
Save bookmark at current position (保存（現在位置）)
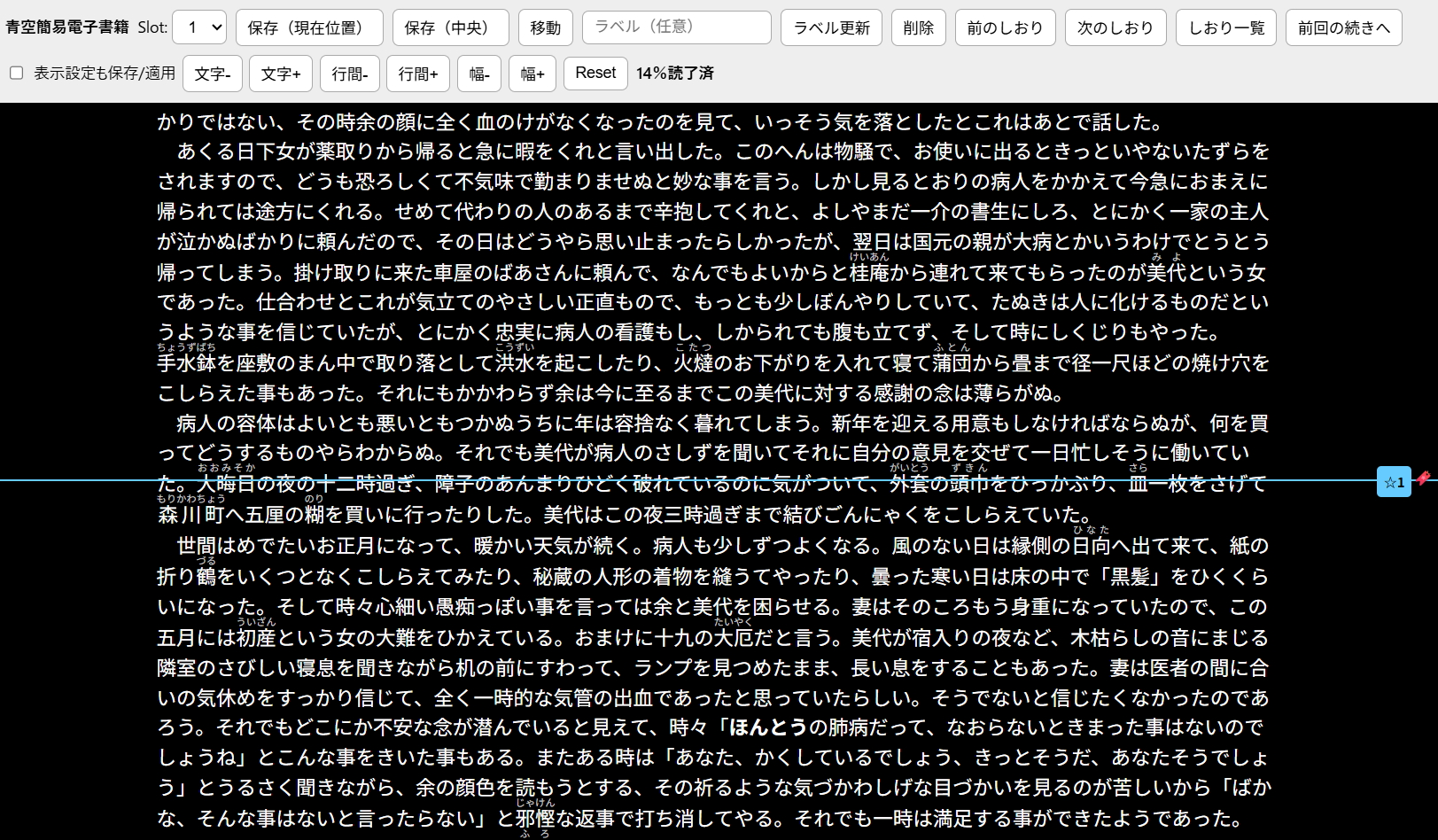point(308,27)
